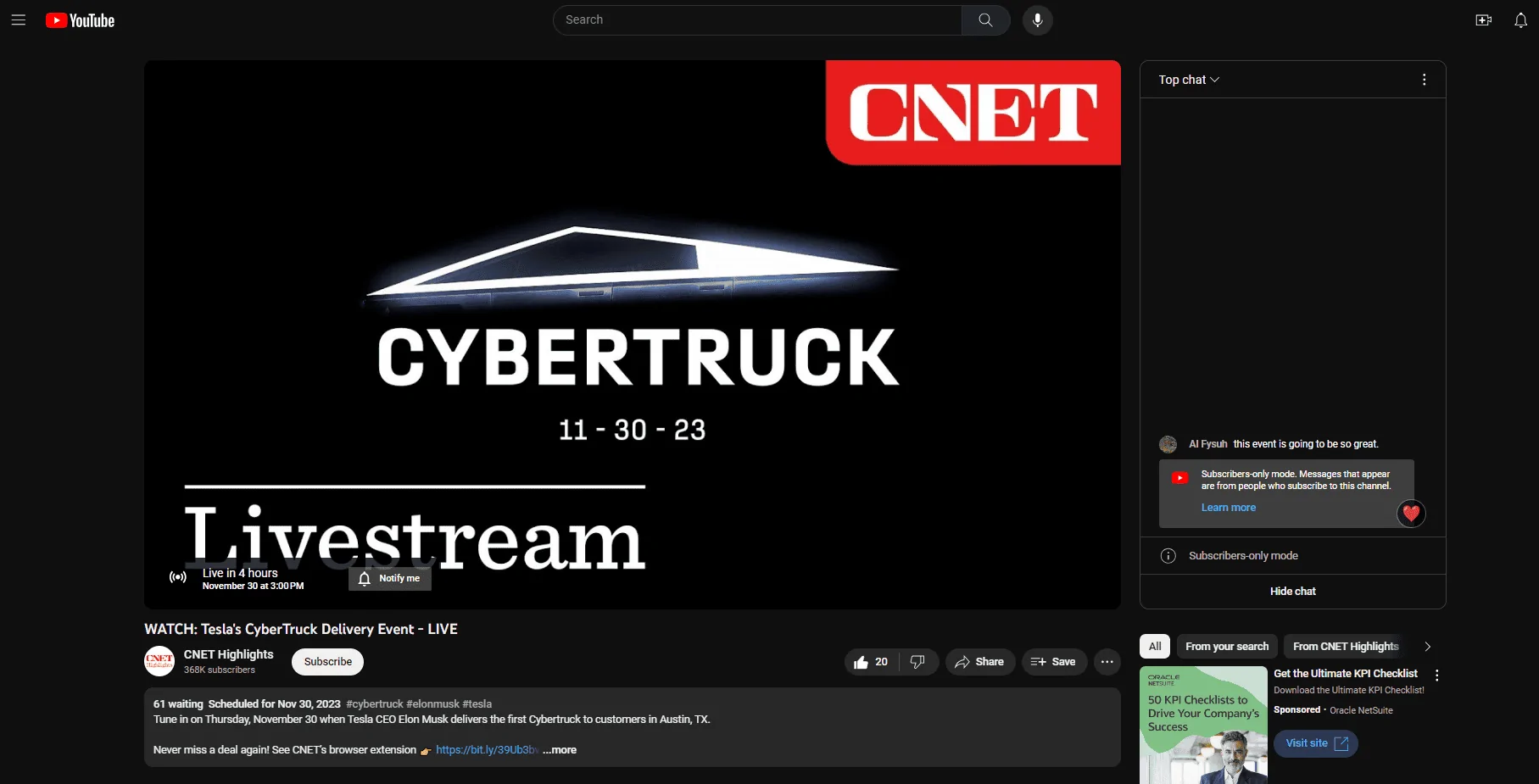1539x784 pixels.
Task: Click the 368K subscribers text
Action: tap(220, 670)
